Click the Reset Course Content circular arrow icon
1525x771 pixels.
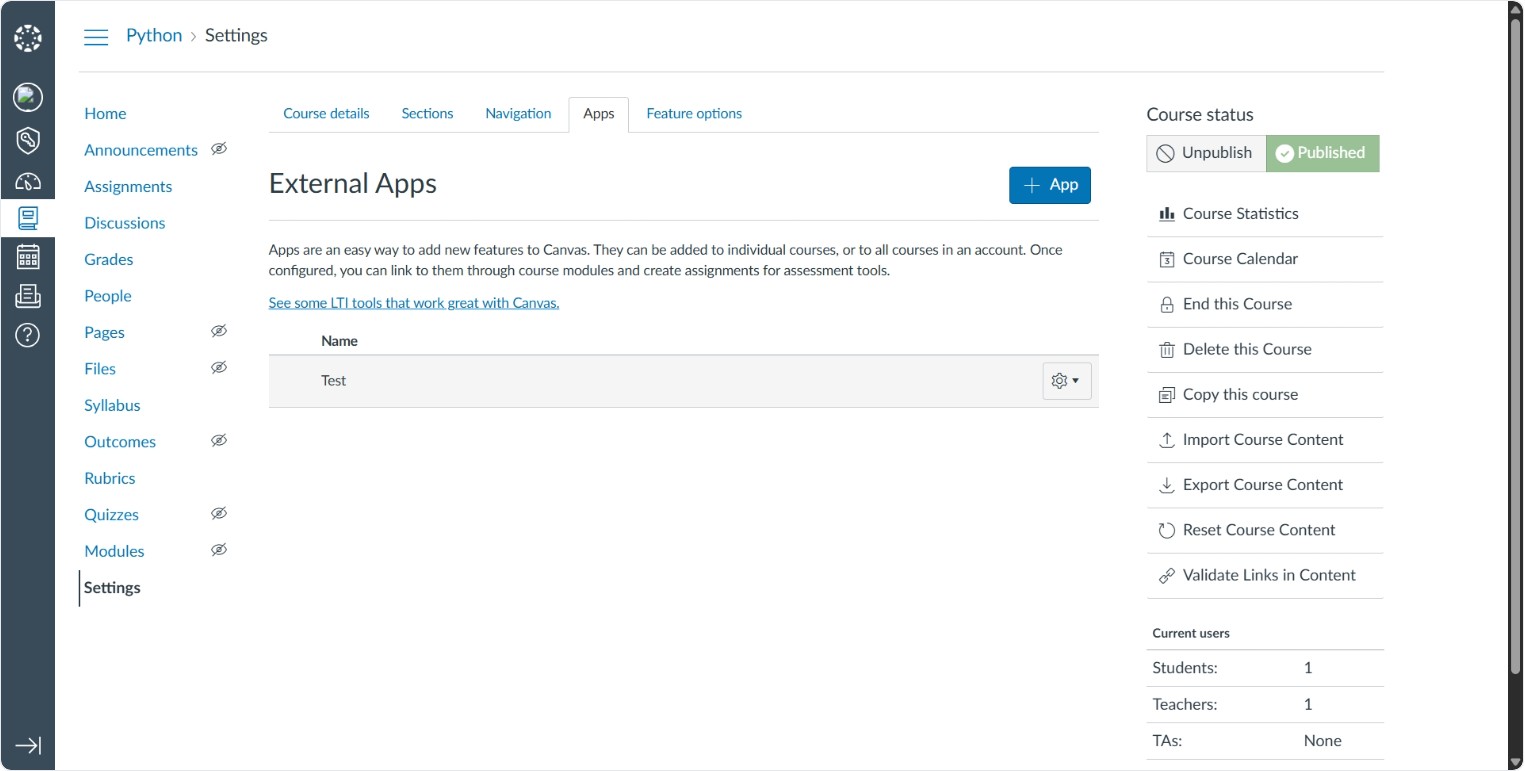(1166, 531)
